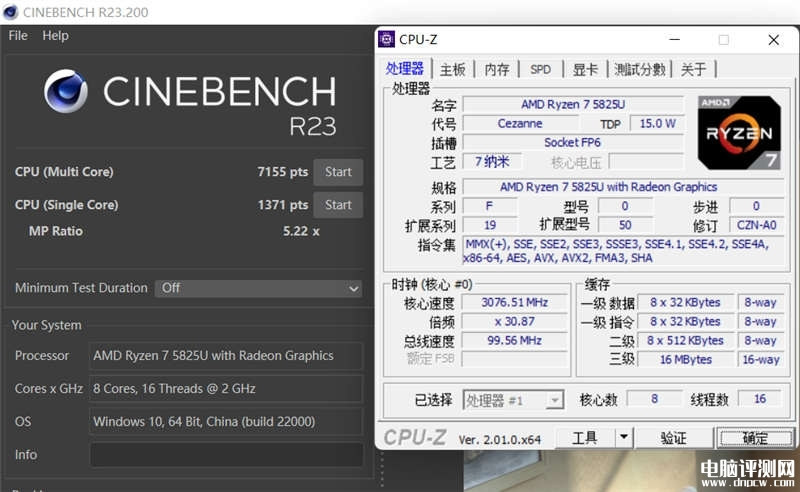Switch to the 測試分數 tab in CPU-Z
Viewport: 800px width, 492px height.
(x=640, y=69)
